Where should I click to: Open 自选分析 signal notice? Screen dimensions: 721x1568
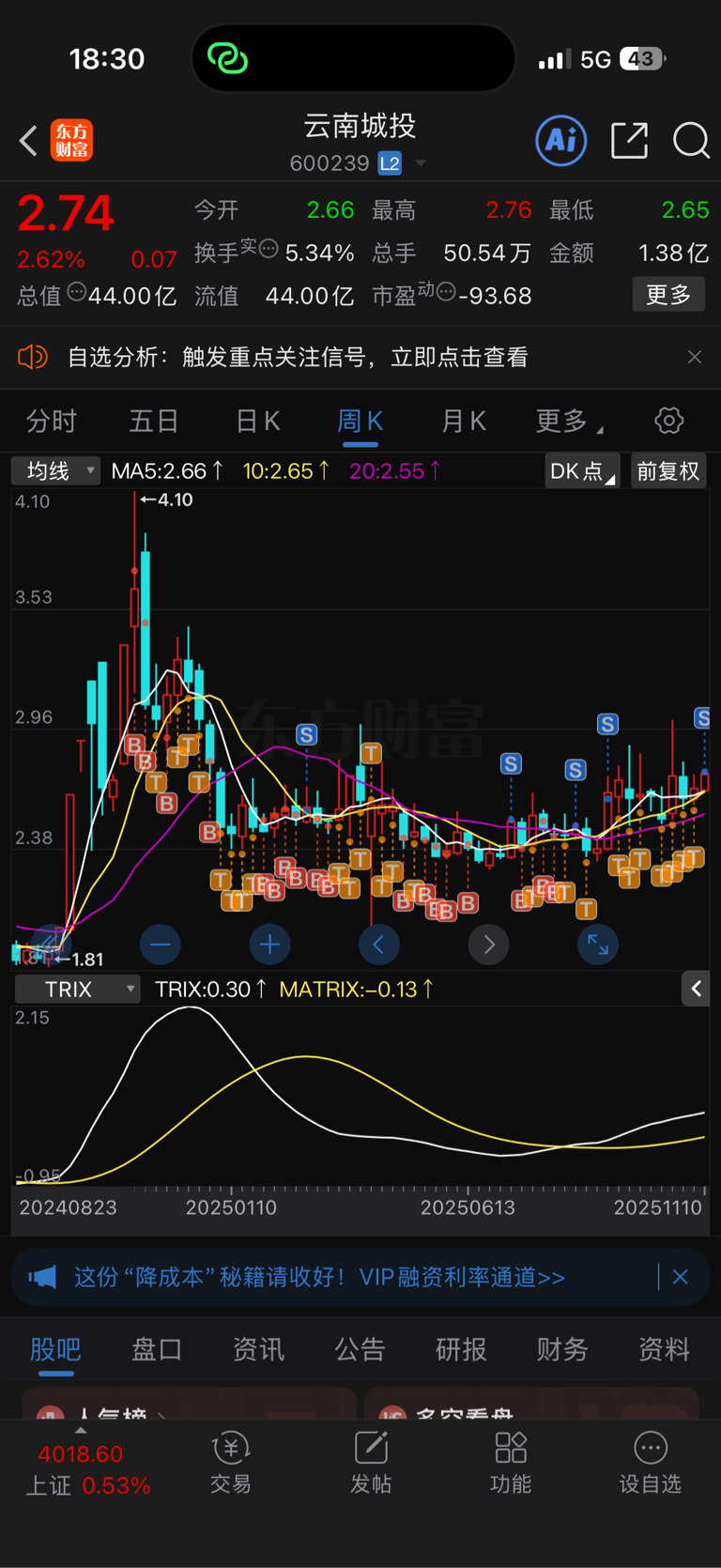tap(298, 357)
